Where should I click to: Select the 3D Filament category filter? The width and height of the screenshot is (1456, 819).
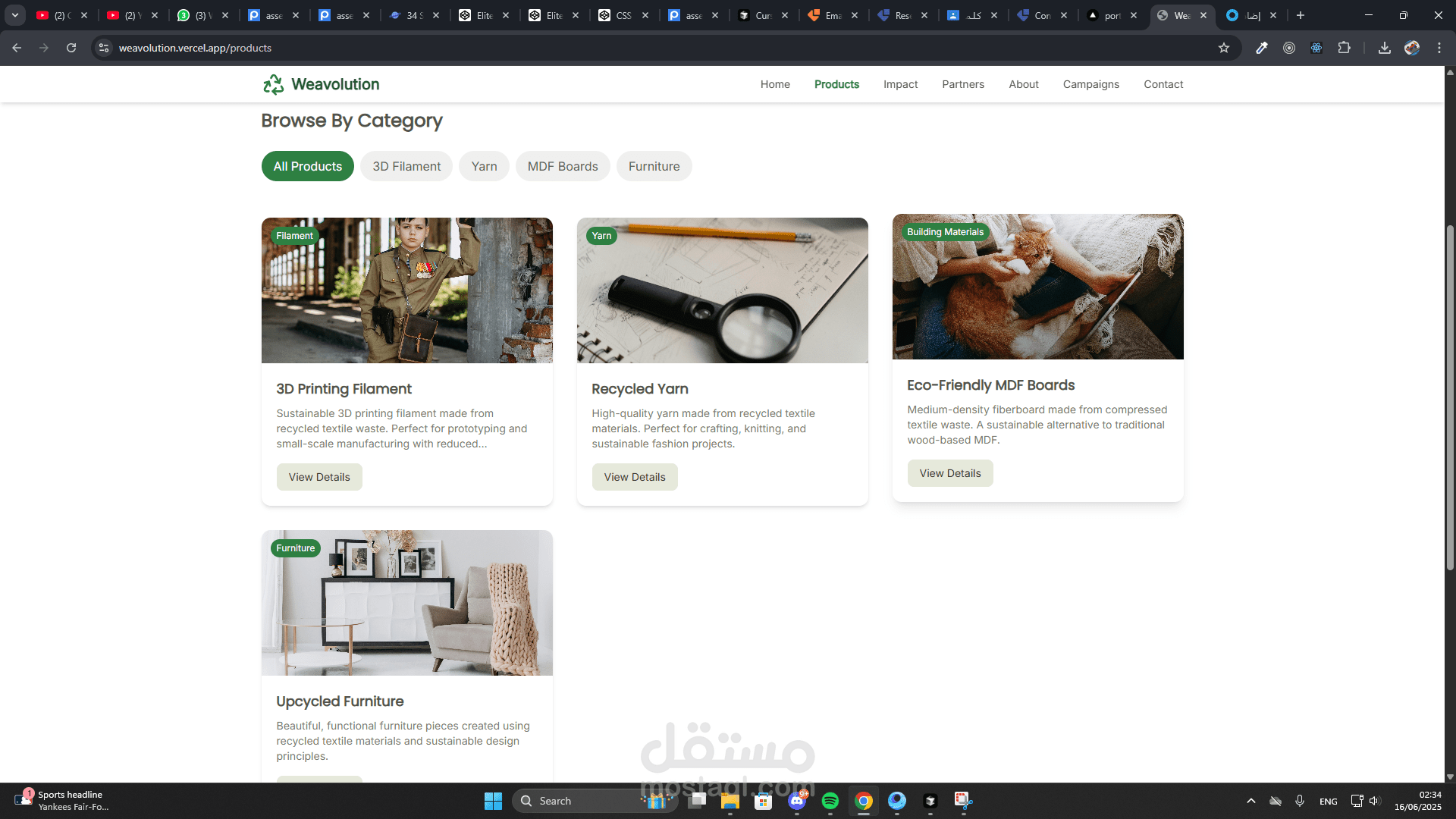406,166
